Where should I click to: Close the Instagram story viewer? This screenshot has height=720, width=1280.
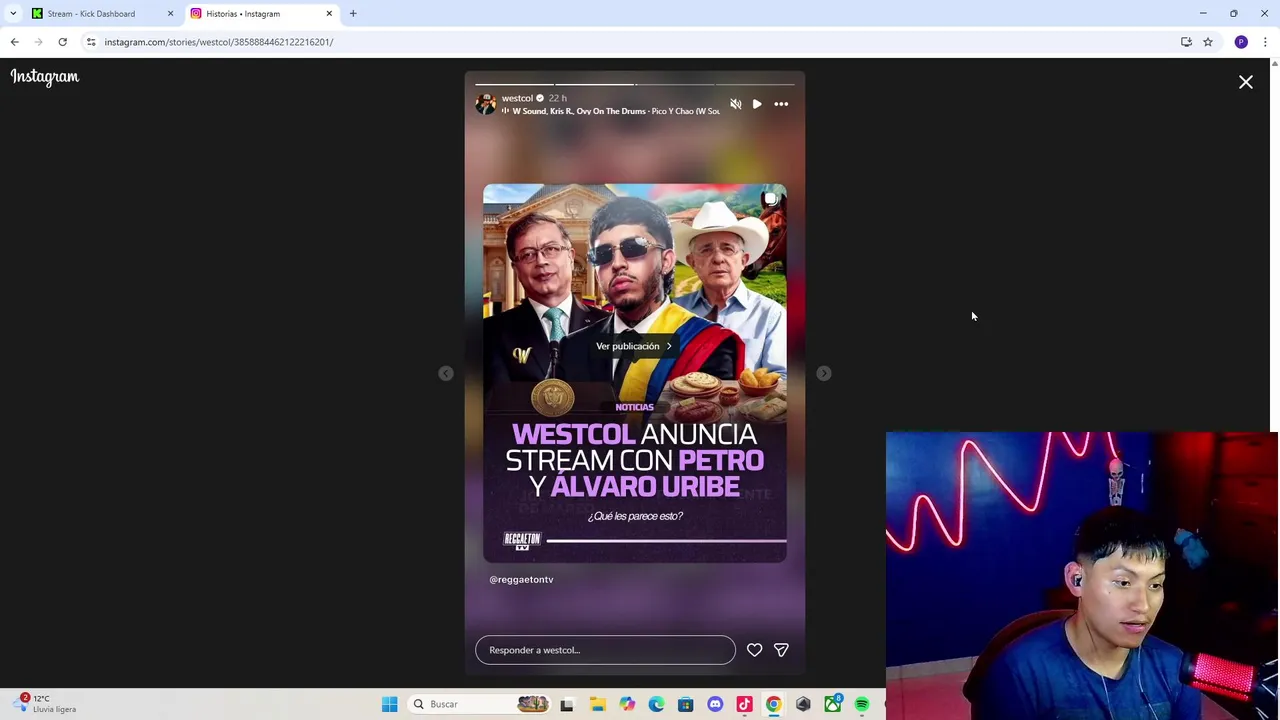(x=1245, y=82)
